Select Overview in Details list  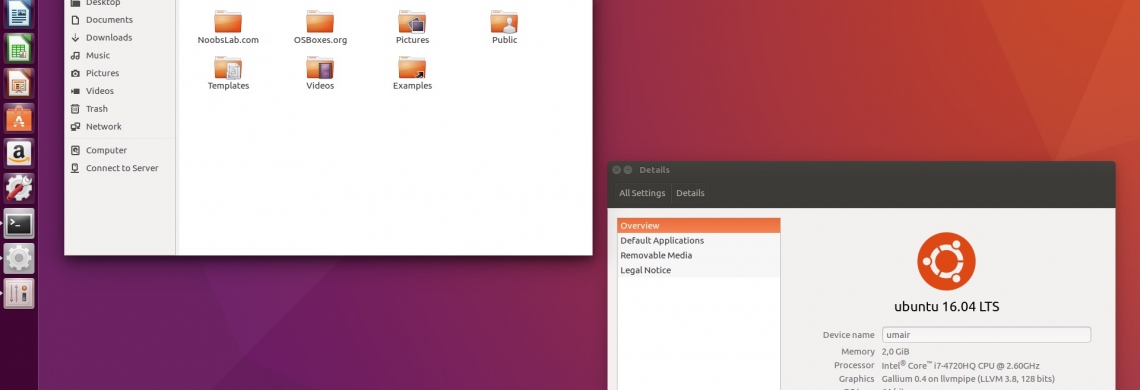pyautogui.click(x=699, y=226)
